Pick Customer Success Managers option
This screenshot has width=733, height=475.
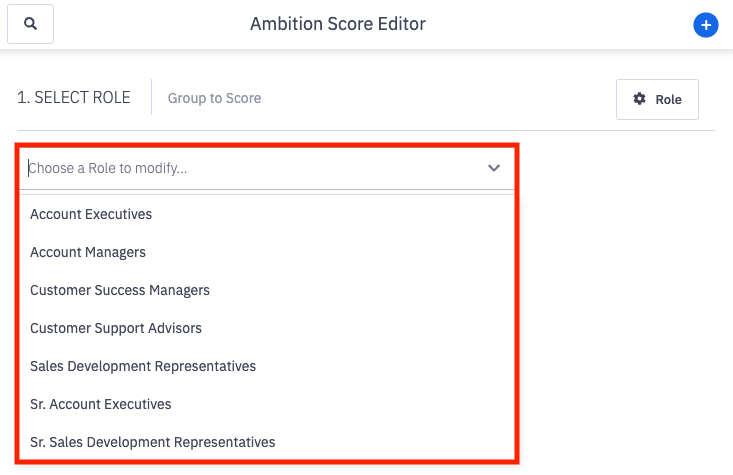click(x=120, y=290)
